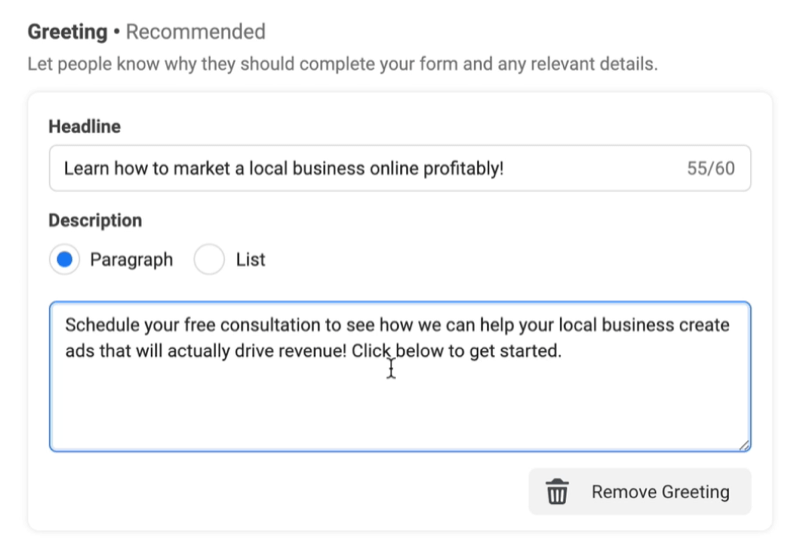Viewport: 800px width, 550px height.
Task: Click the Description label
Action: tap(95, 220)
